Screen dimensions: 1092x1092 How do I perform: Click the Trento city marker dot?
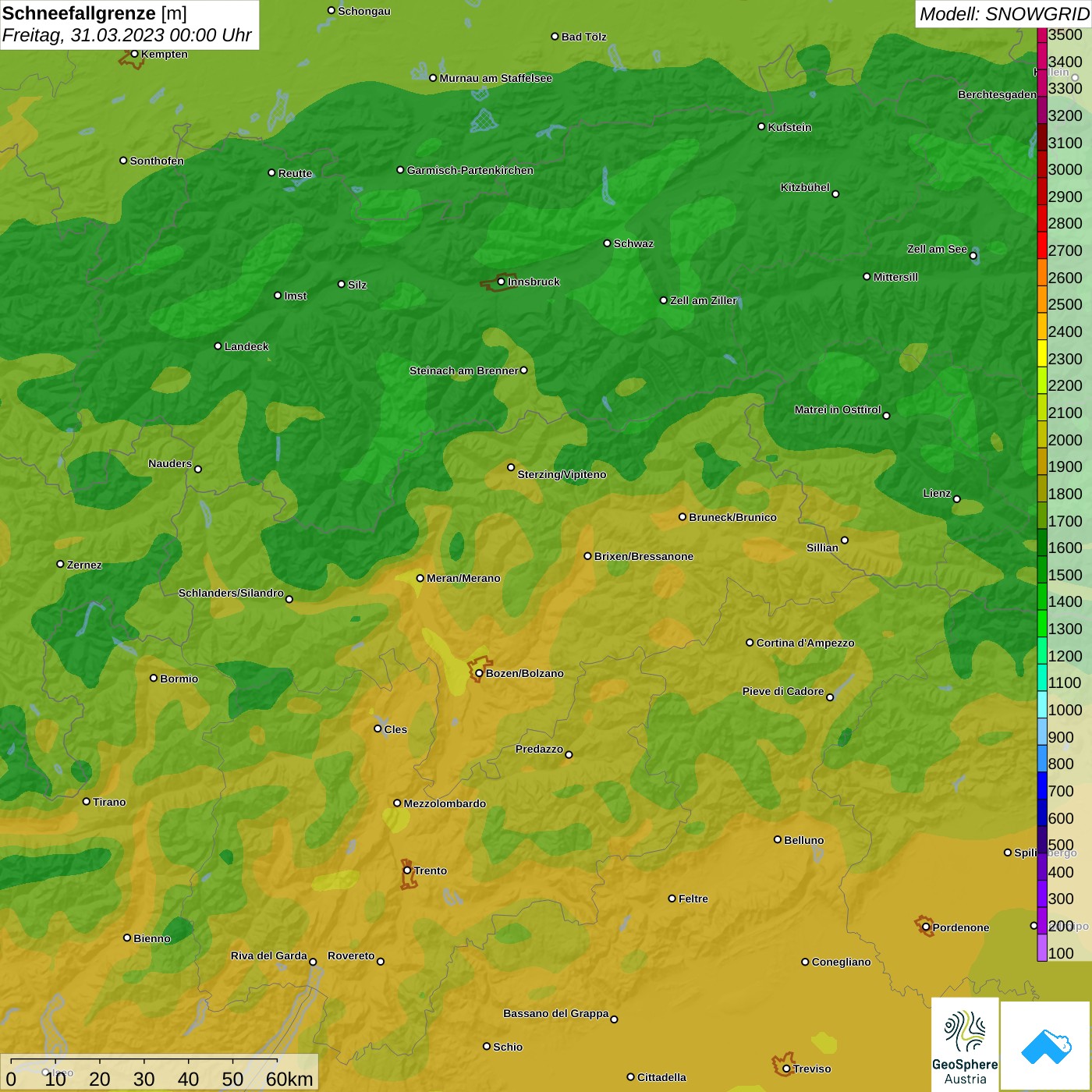coord(407,870)
